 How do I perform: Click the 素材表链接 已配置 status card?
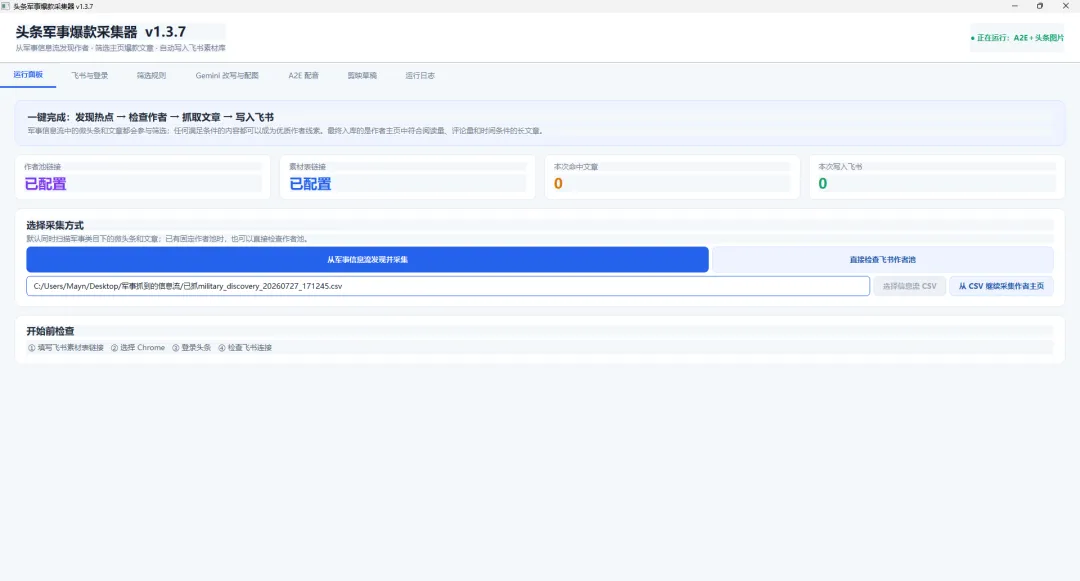pos(407,177)
